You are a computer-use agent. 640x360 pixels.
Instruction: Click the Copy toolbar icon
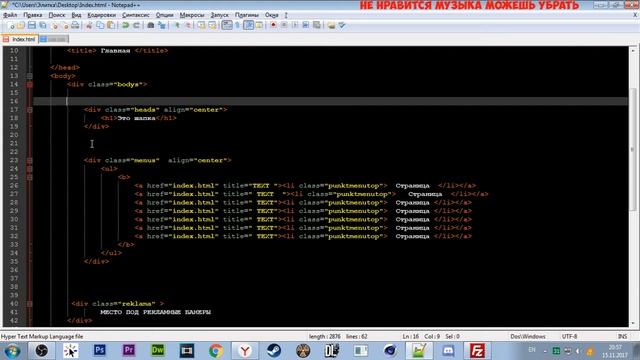(100, 25)
